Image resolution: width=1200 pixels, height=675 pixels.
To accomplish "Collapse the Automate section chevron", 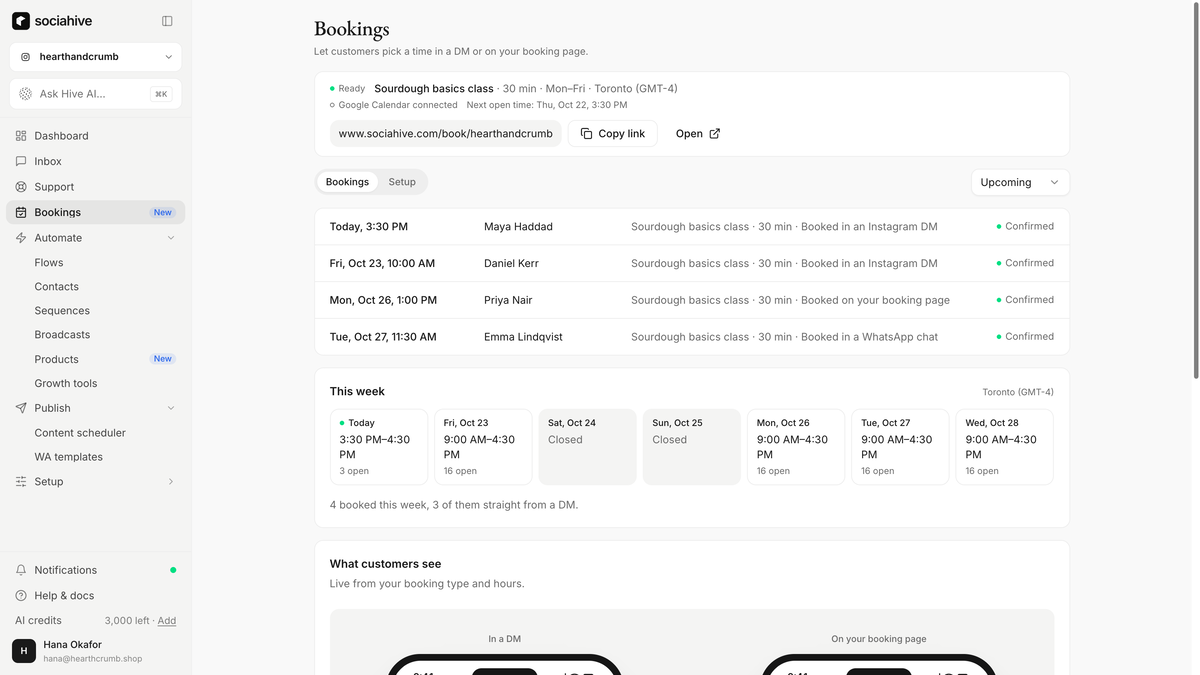I will click(171, 238).
